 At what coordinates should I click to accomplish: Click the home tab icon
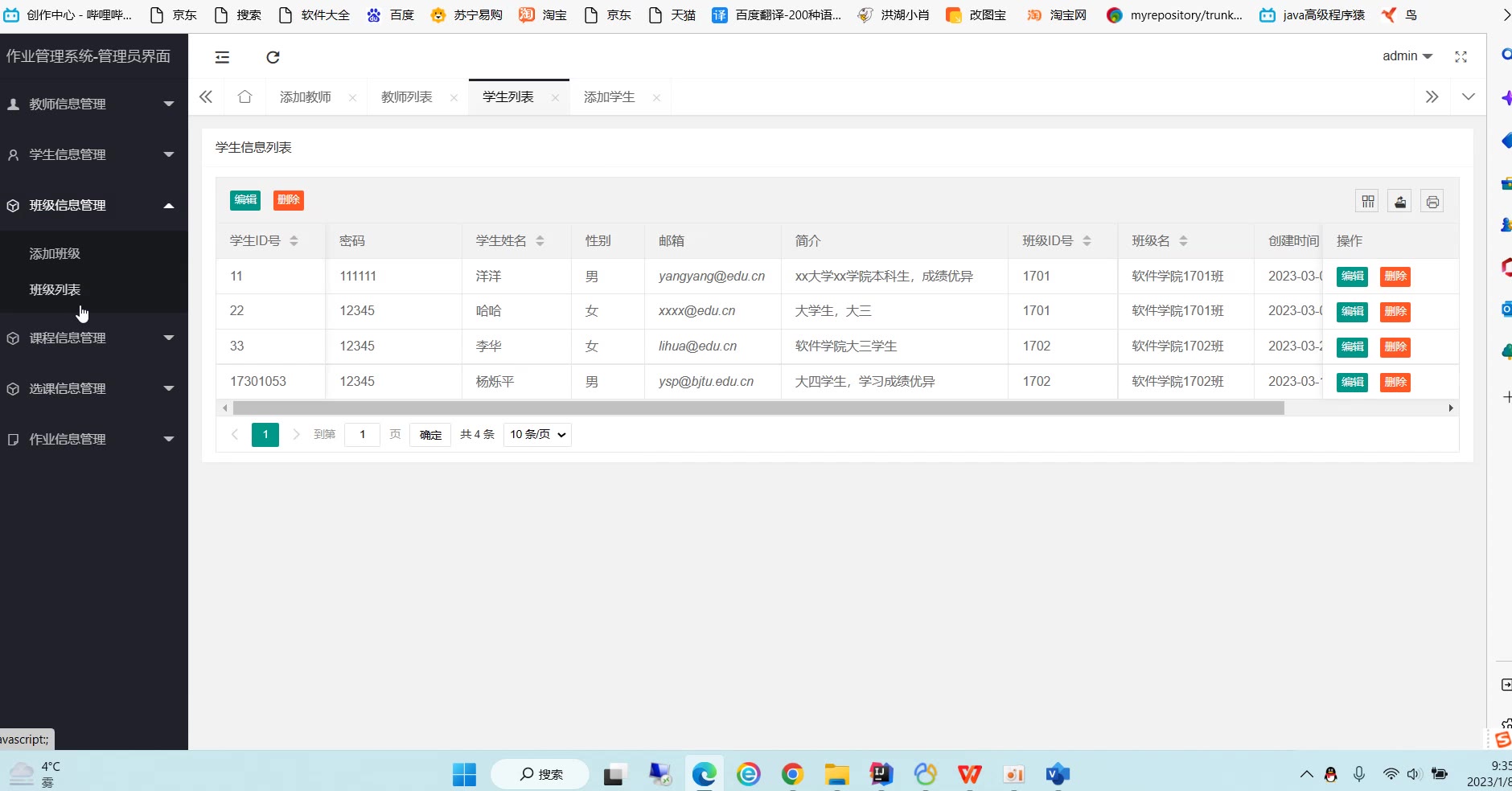point(244,97)
